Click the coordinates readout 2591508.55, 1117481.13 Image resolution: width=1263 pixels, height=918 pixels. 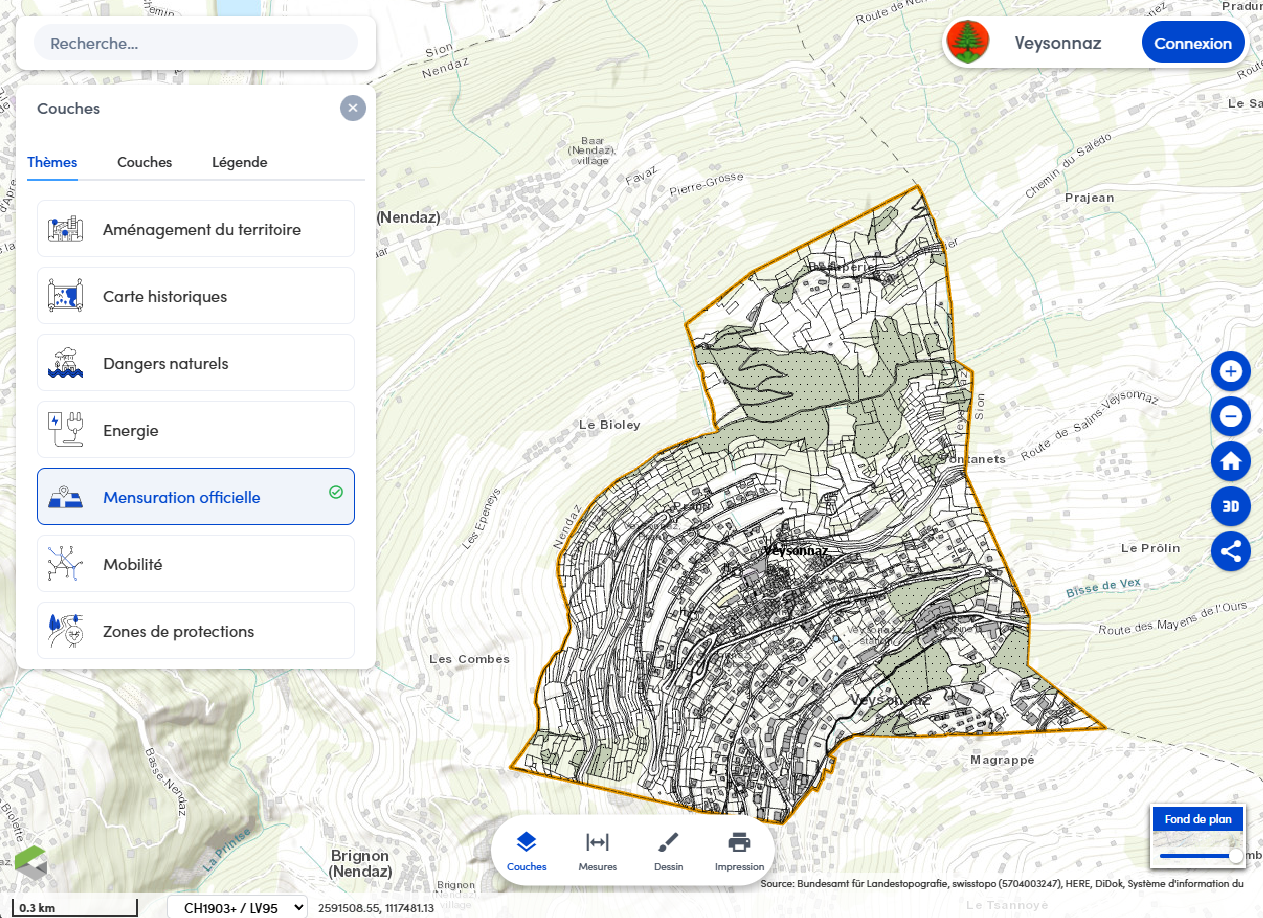(376, 908)
